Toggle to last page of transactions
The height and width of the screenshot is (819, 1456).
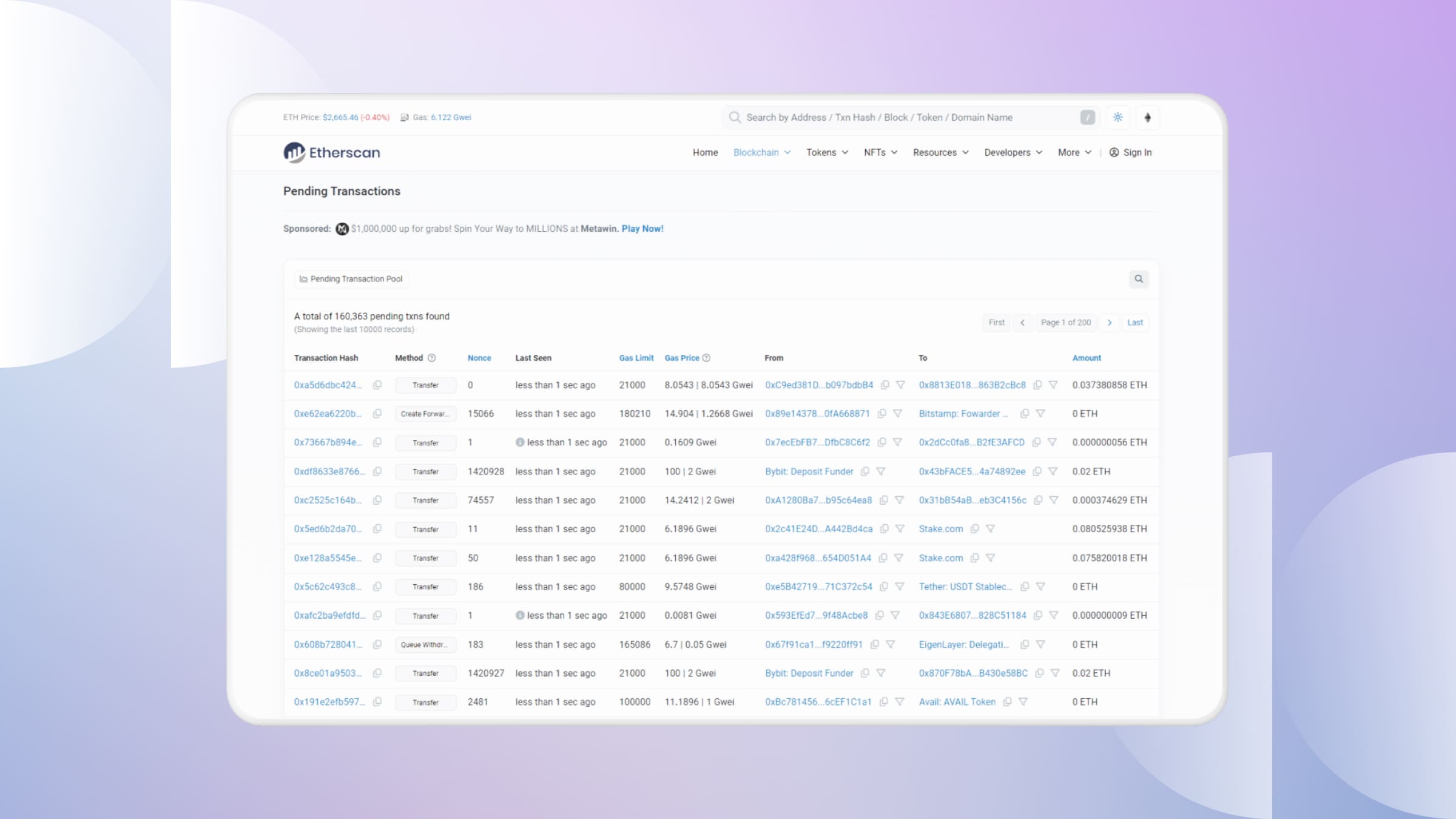[1135, 322]
